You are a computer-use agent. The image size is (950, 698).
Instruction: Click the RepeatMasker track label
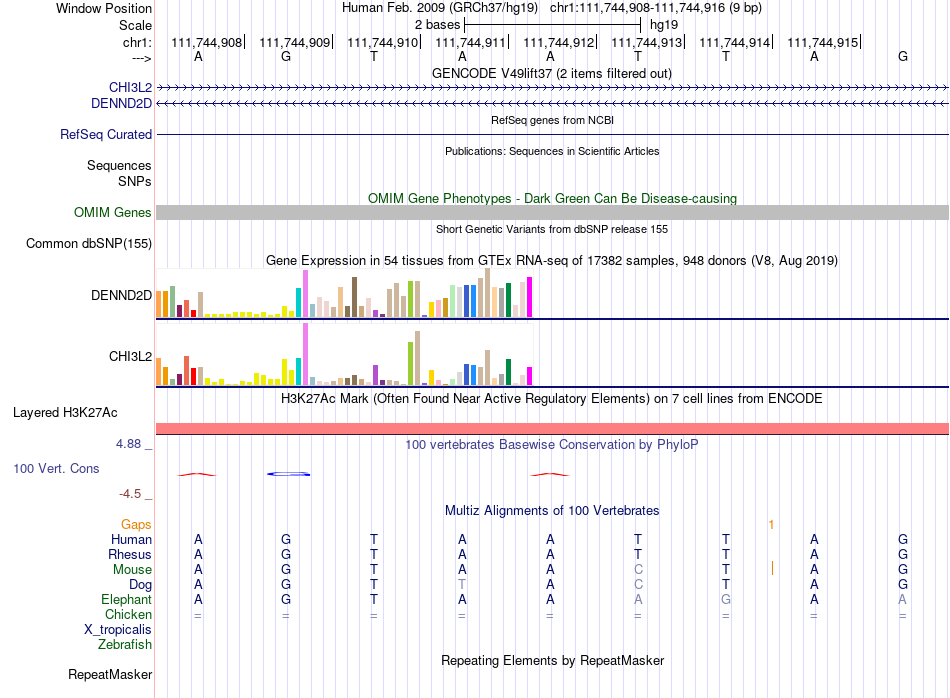pos(110,674)
